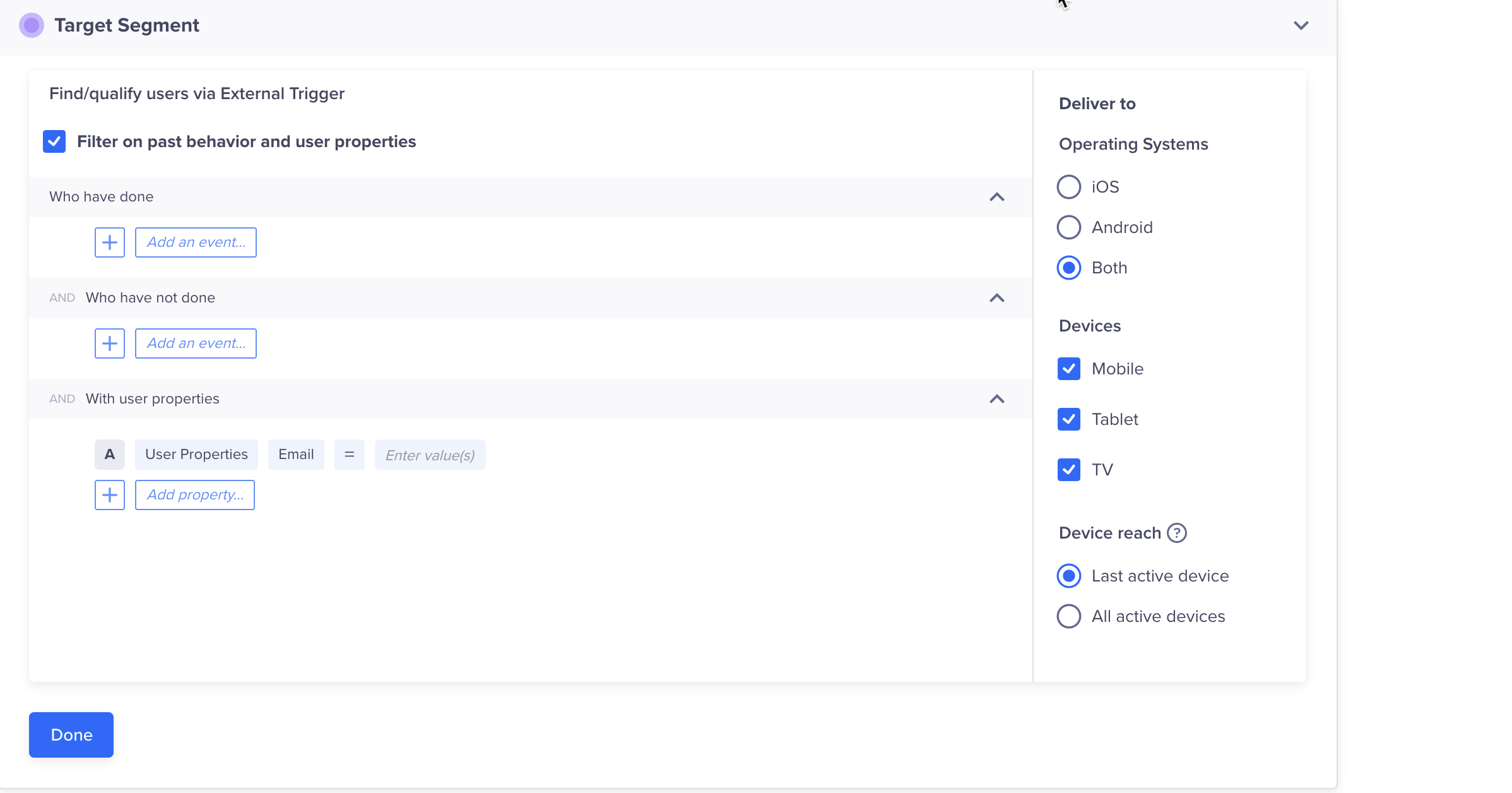This screenshot has width=1512, height=793.
Task: Select All active devices radio
Action: click(x=1069, y=616)
